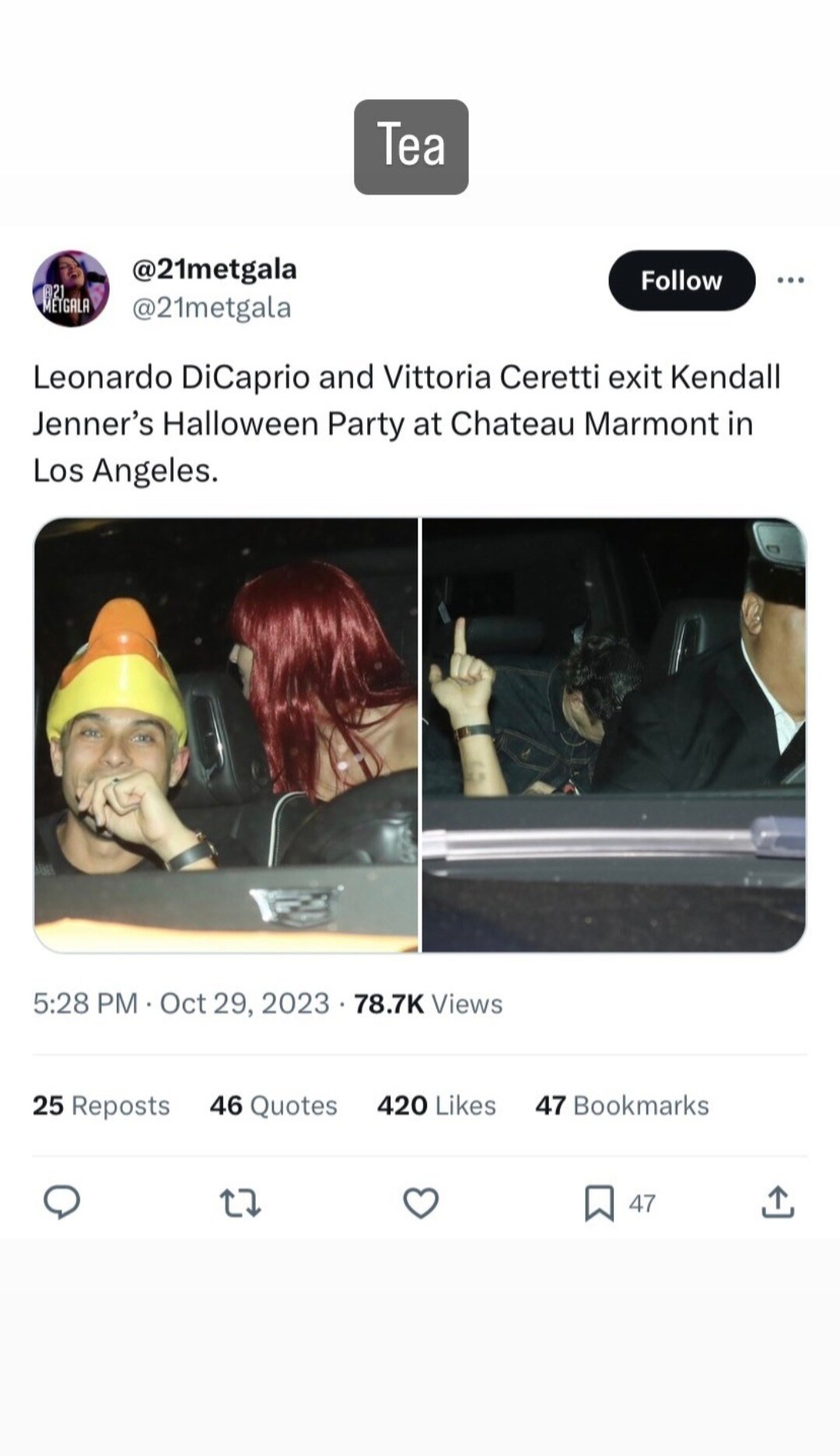Click the 5:28 PM Oct 29, 2023 timestamp
This screenshot has width=840, height=1456.
(x=181, y=1003)
